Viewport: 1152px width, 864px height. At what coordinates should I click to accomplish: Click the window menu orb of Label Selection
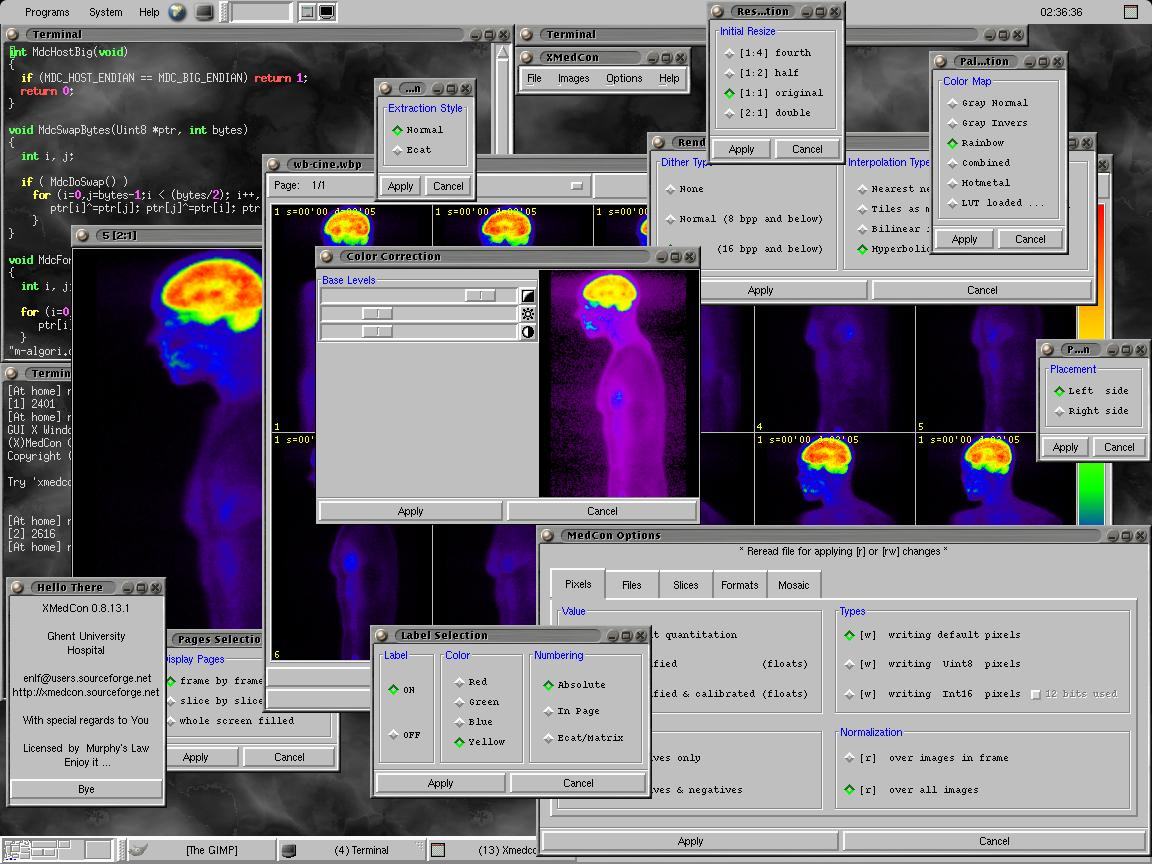tap(381, 636)
